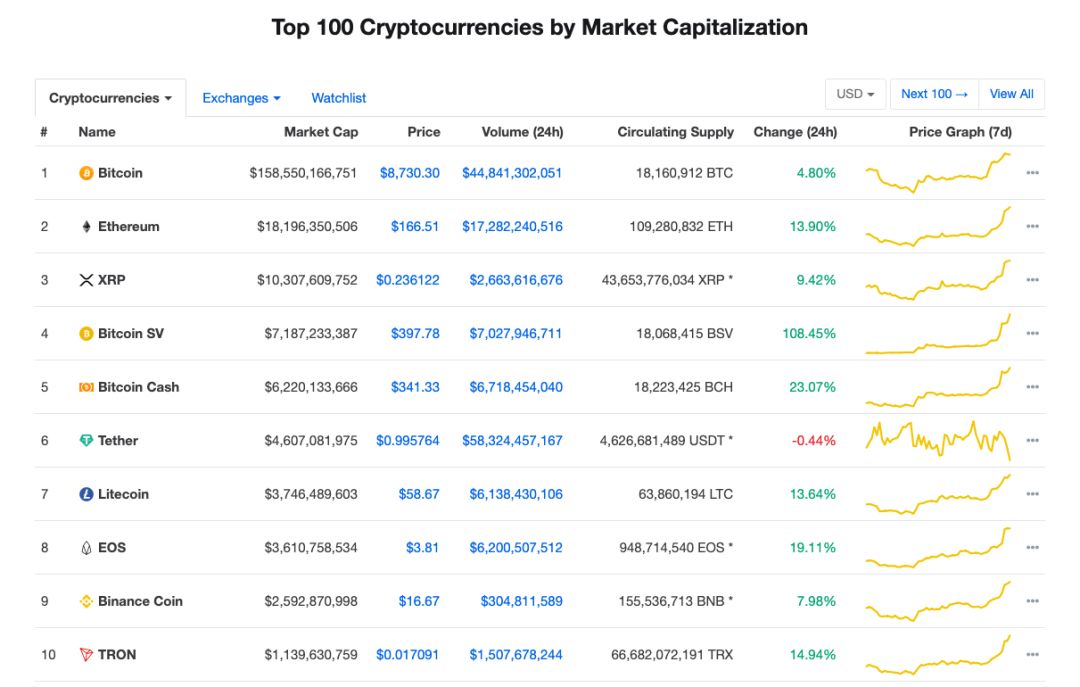Image resolution: width=1080 pixels, height=687 pixels.
Task: Open the three-dot menu for Bitcoin SV
Action: [1032, 334]
